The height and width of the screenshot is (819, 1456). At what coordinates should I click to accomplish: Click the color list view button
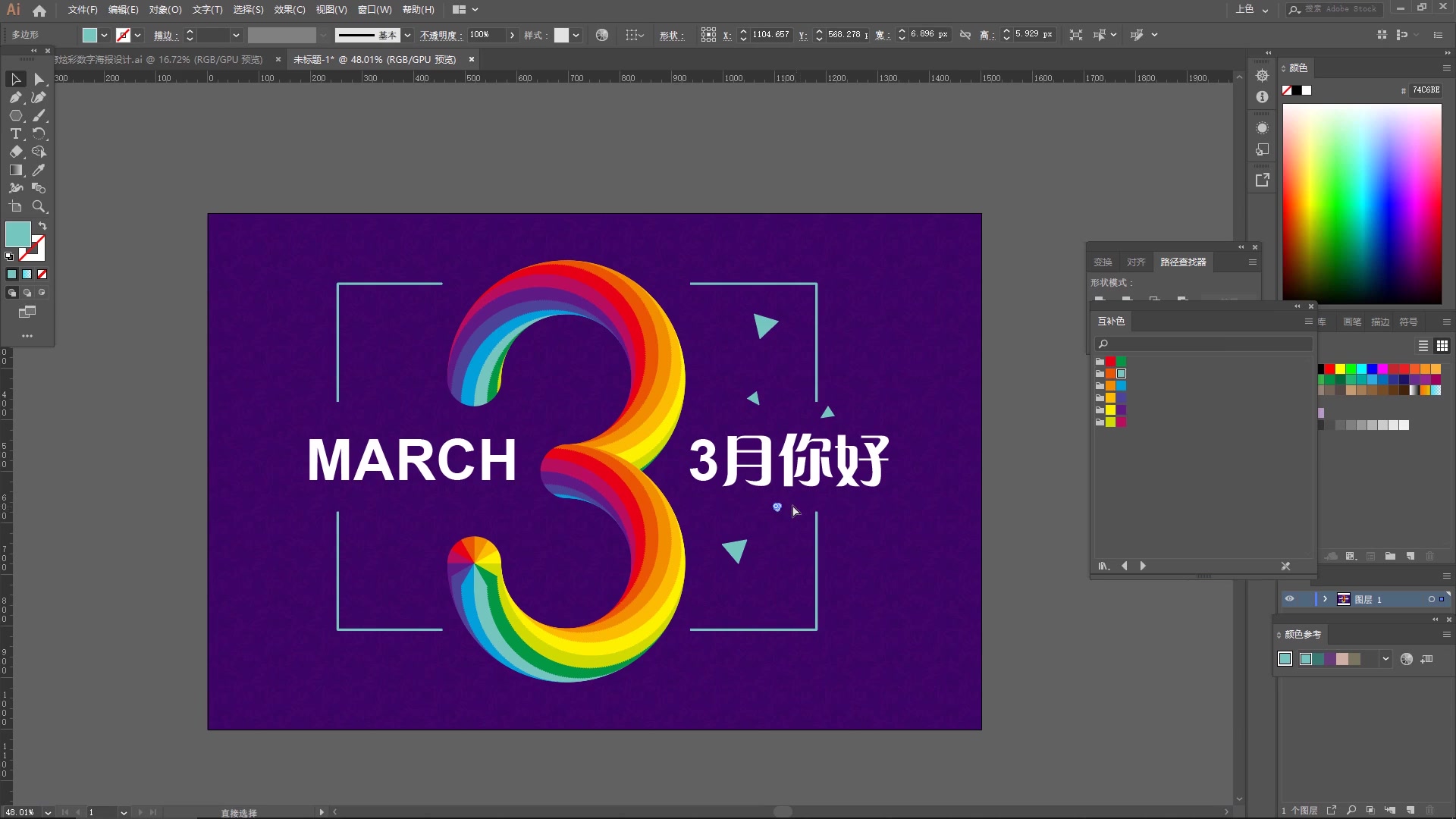[1422, 346]
